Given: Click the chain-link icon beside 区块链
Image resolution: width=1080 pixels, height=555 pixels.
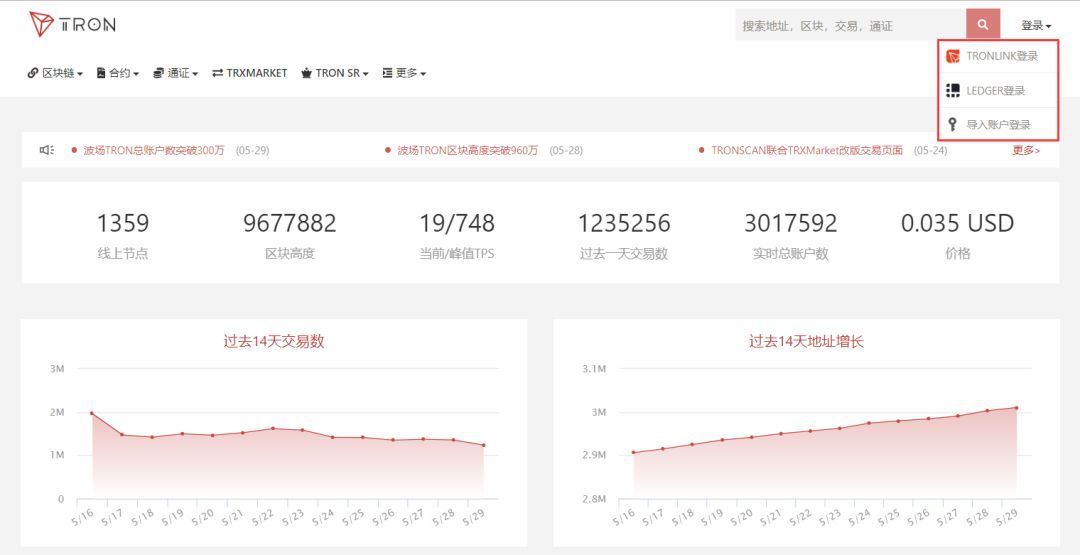Looking at the screenshot, I should pyautogui.click(x=33, y=73).
